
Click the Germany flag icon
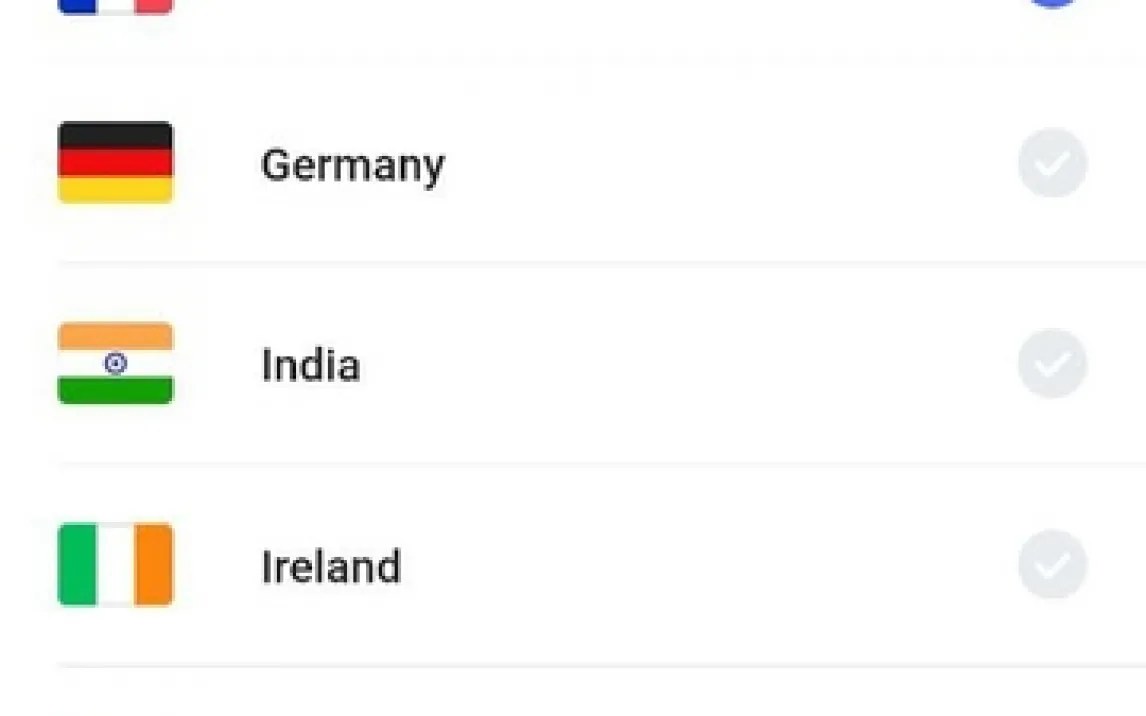coord(115,163)
